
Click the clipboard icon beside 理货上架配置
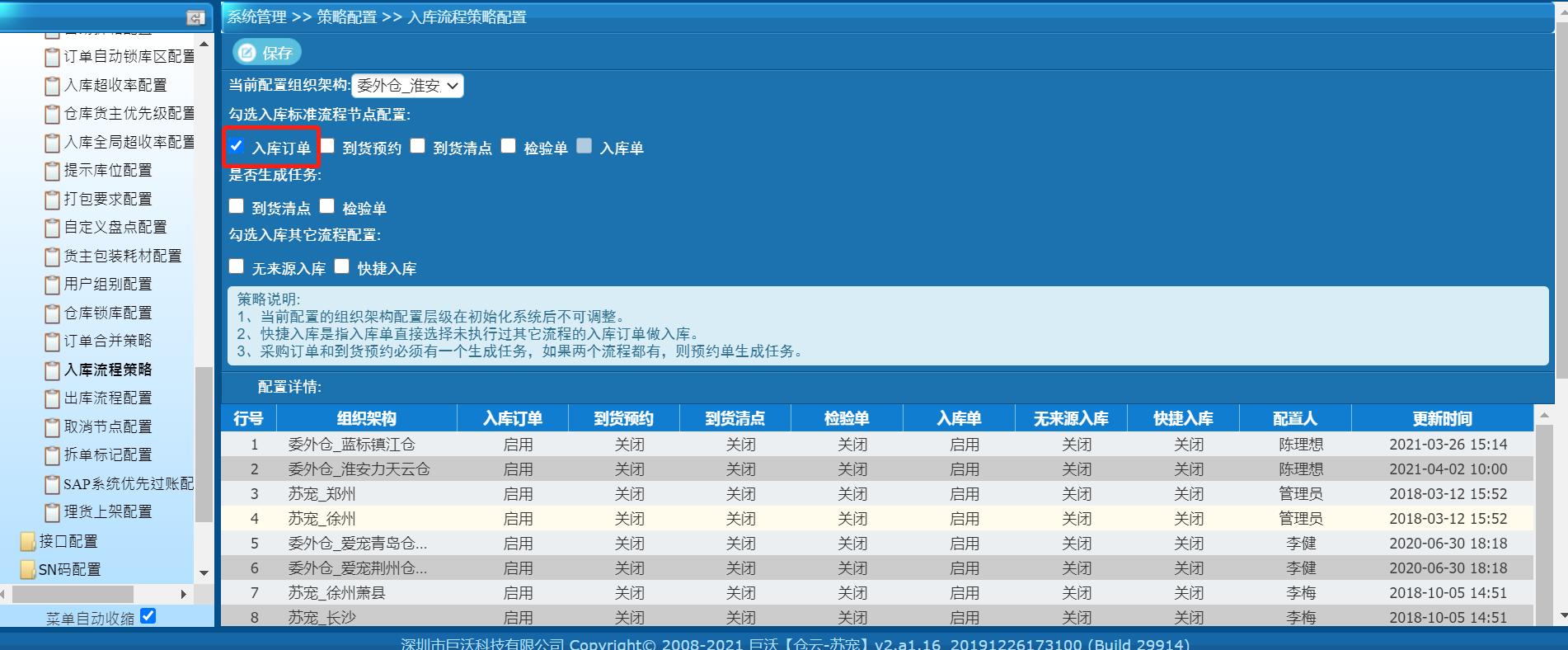[52, 512]
